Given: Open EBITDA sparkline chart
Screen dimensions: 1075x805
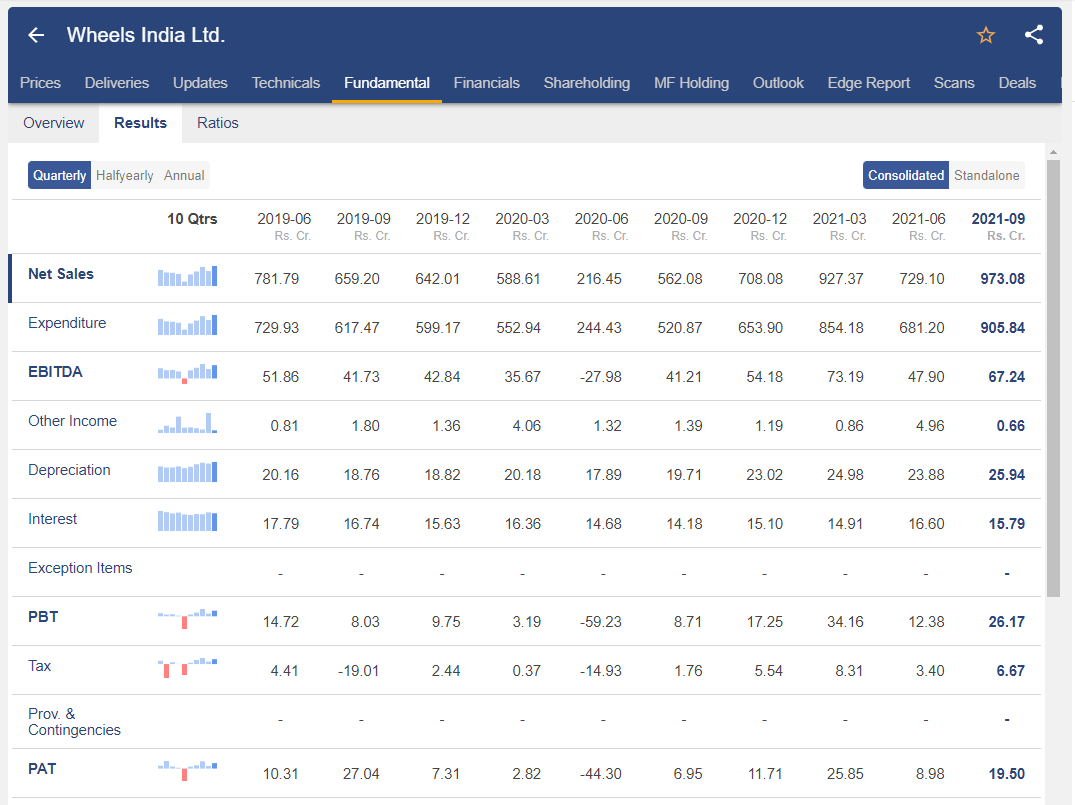Looking at the screenshot, I should tap(187, 374).
